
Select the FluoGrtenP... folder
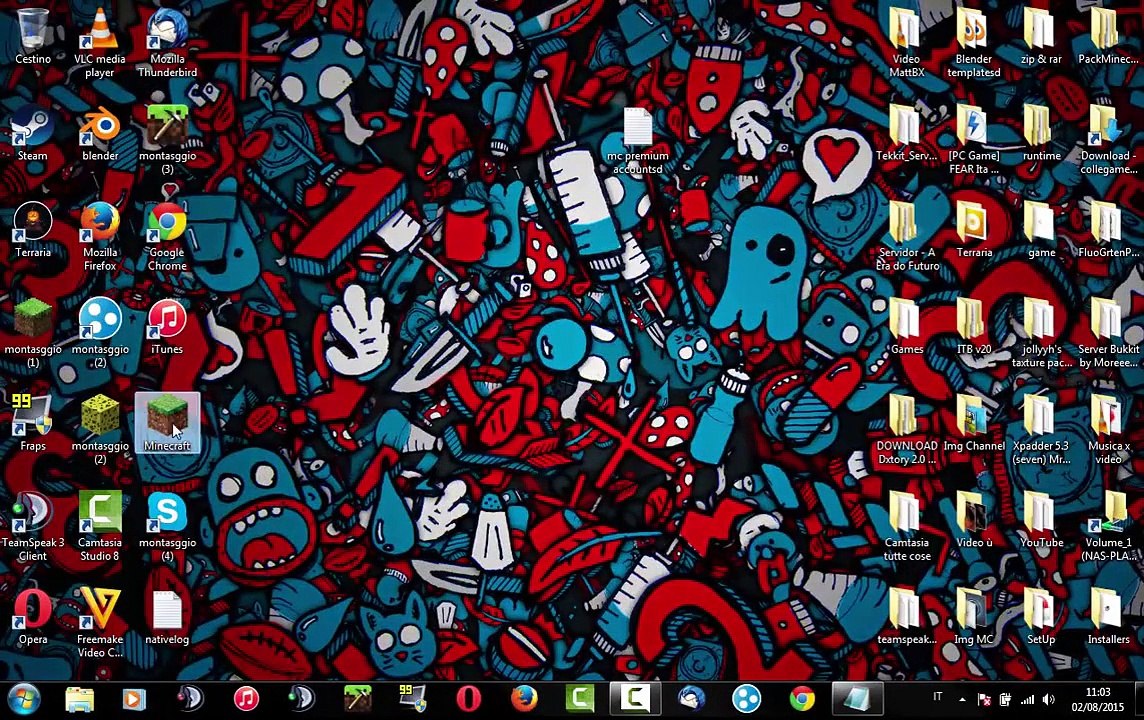coord(1108,231)
